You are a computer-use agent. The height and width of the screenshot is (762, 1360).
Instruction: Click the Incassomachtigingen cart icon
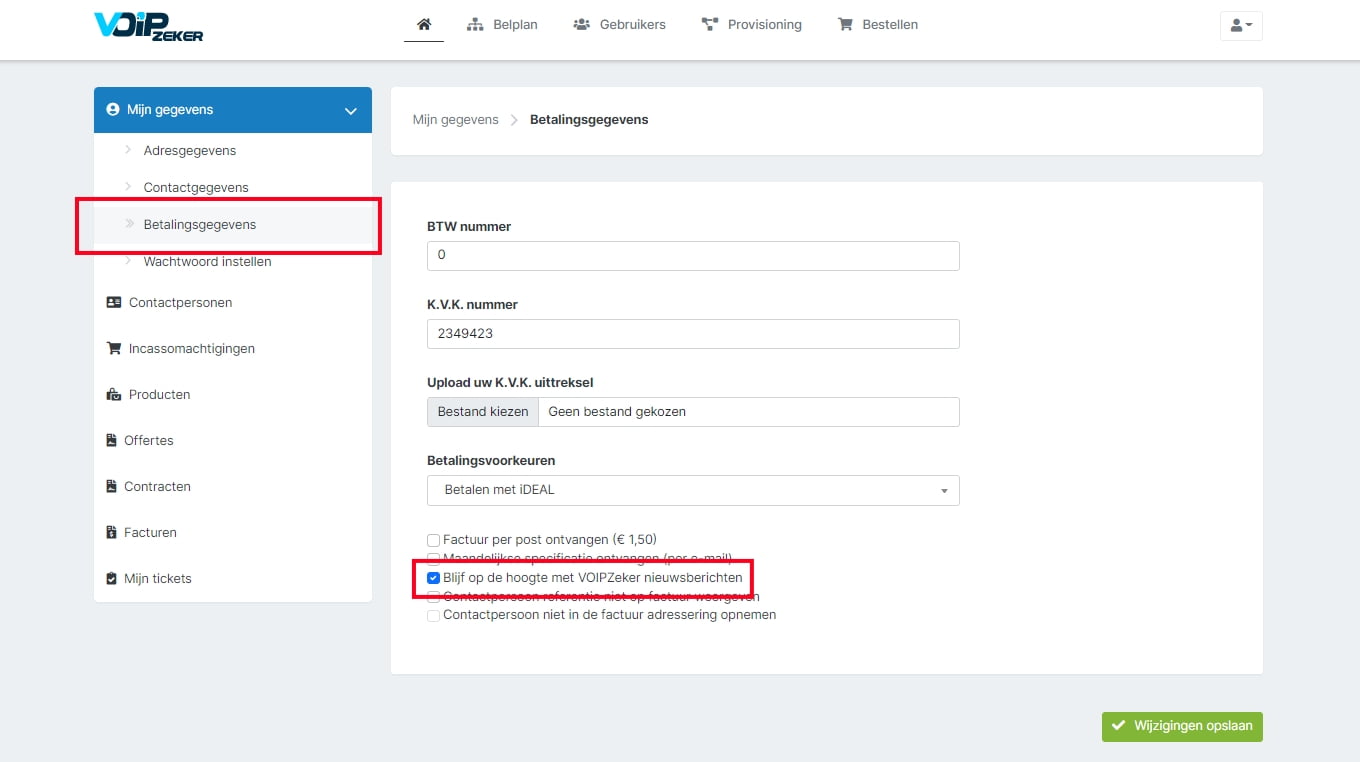[114, 348]
